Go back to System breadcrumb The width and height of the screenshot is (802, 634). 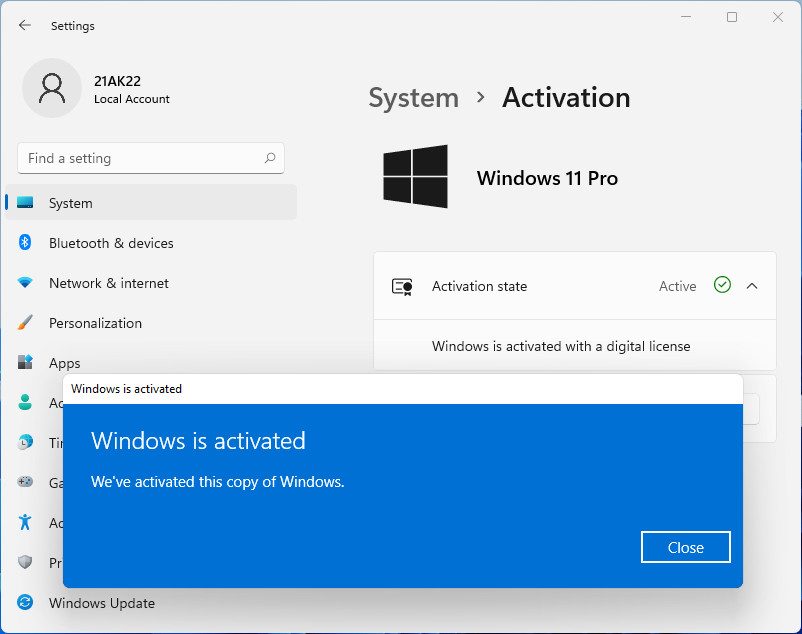[413, 98]
